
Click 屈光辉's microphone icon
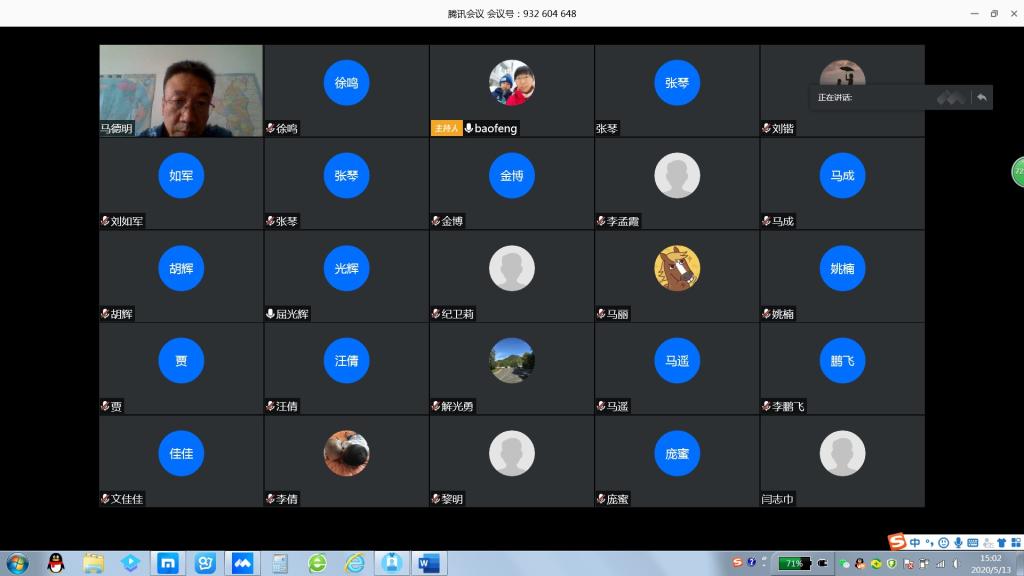pos(270,314)
